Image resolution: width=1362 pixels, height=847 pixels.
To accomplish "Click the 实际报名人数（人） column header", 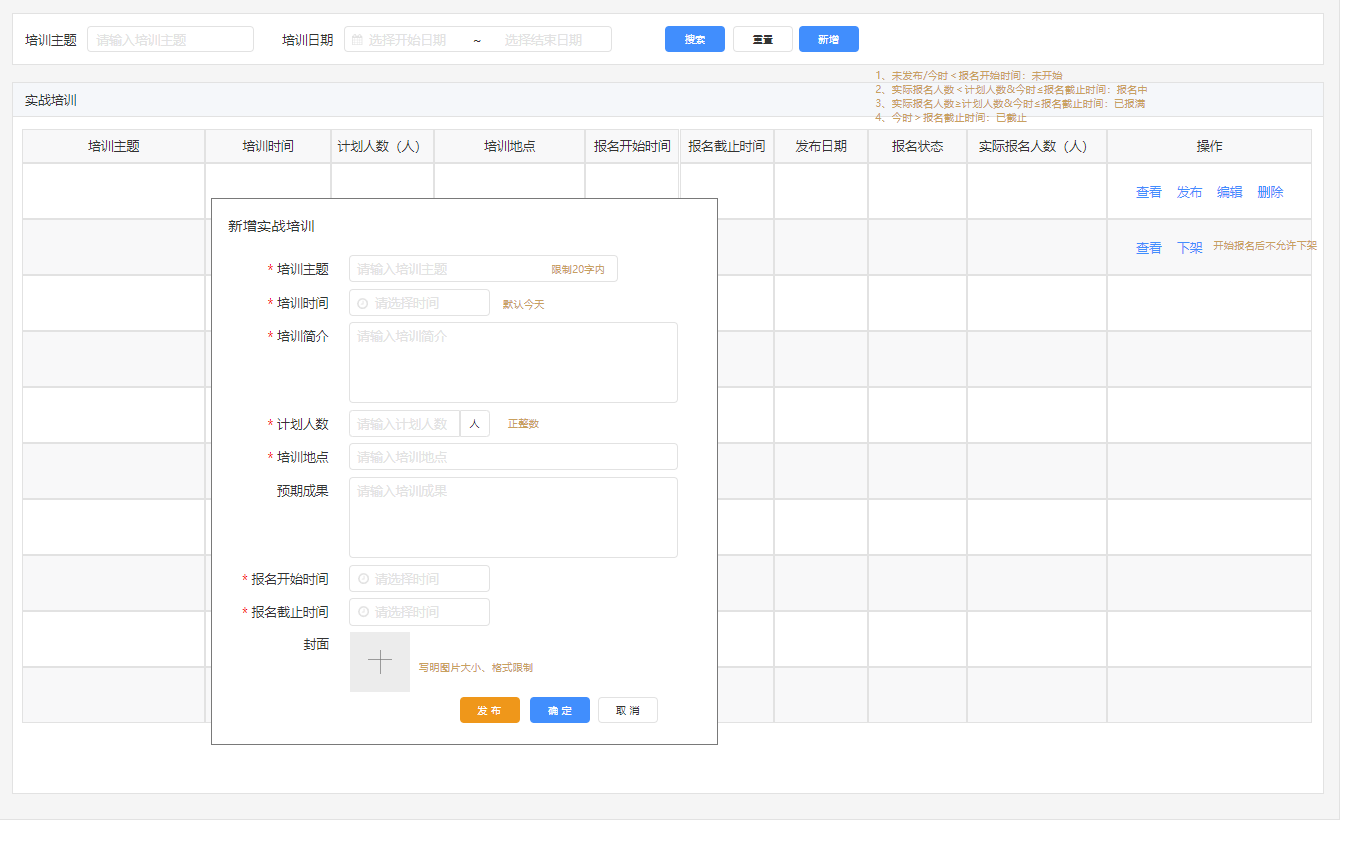I will tap(1037, 146).
